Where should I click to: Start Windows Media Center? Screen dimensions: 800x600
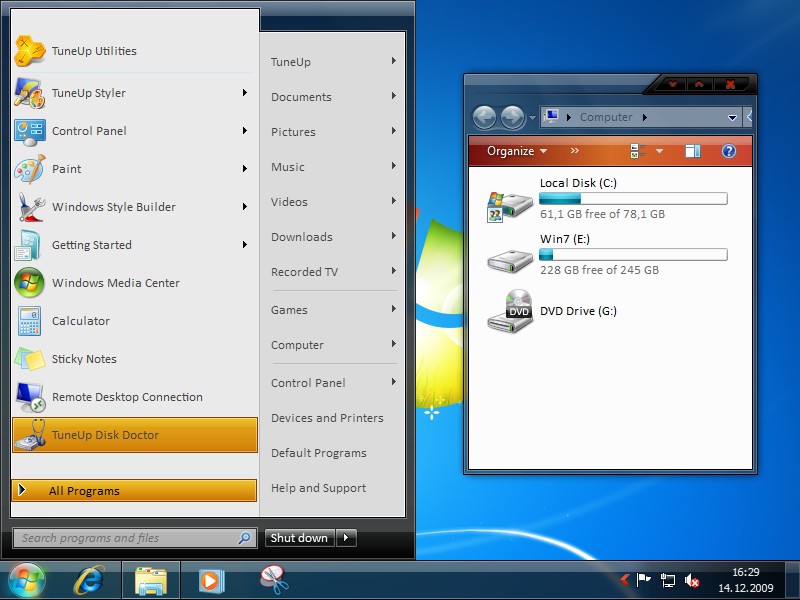coord(115,283)
